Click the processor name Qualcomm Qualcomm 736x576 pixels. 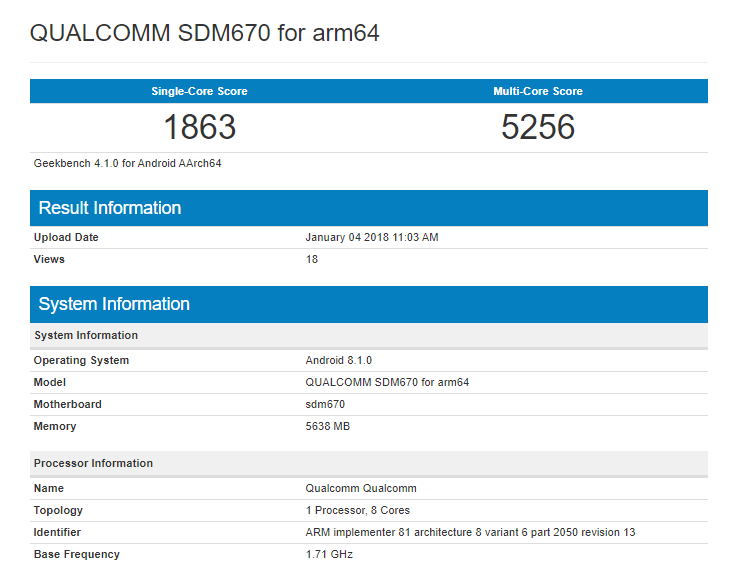[x=360, y=488]
